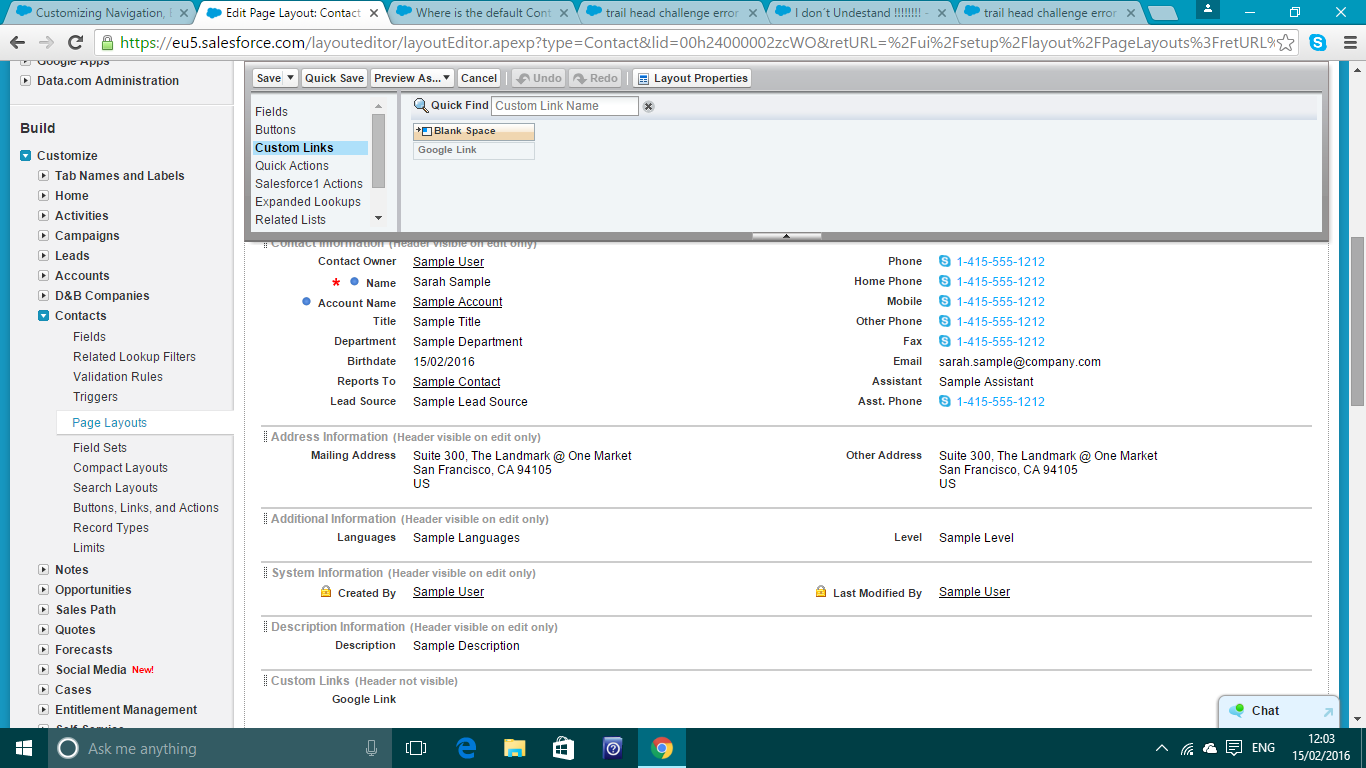The width and height of the screenshot is (1366, 768).
Task: Click the Contact Owner's Sample User link
Action: click(448, 262)
